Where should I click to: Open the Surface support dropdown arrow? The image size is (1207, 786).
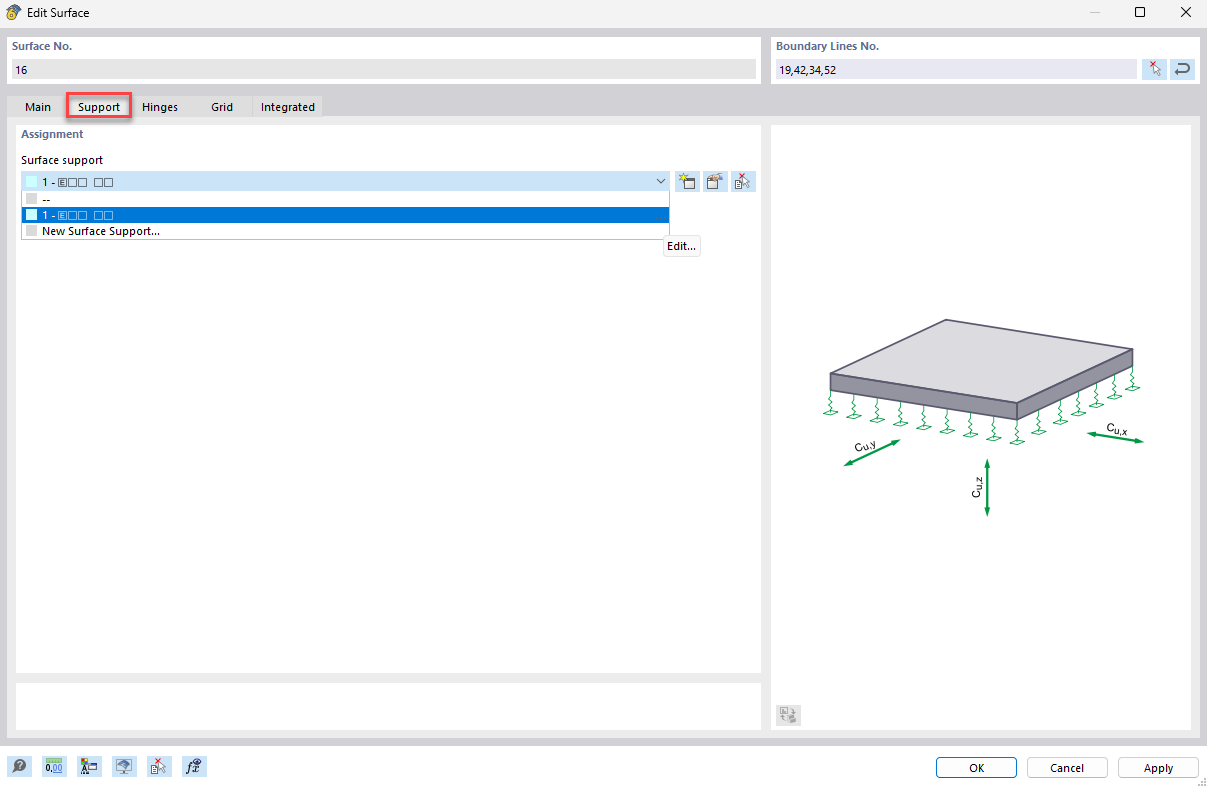[659, 181]
